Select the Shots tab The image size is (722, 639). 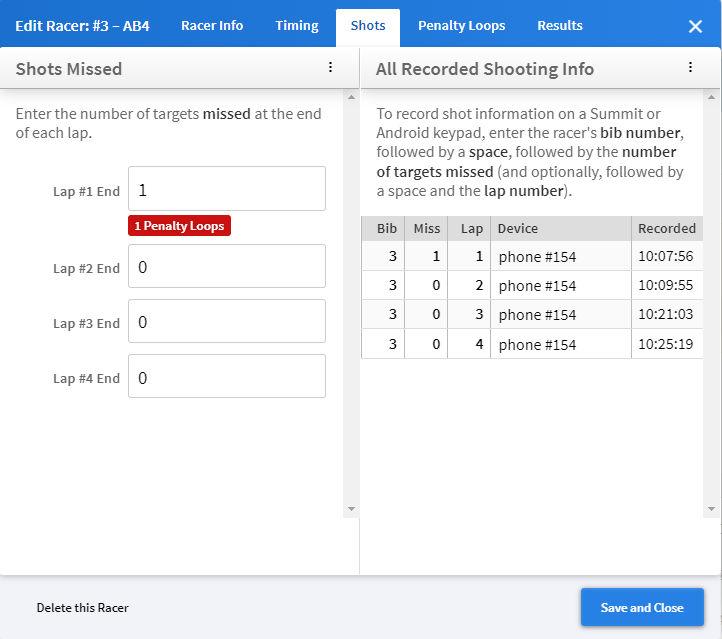[368, 26]
